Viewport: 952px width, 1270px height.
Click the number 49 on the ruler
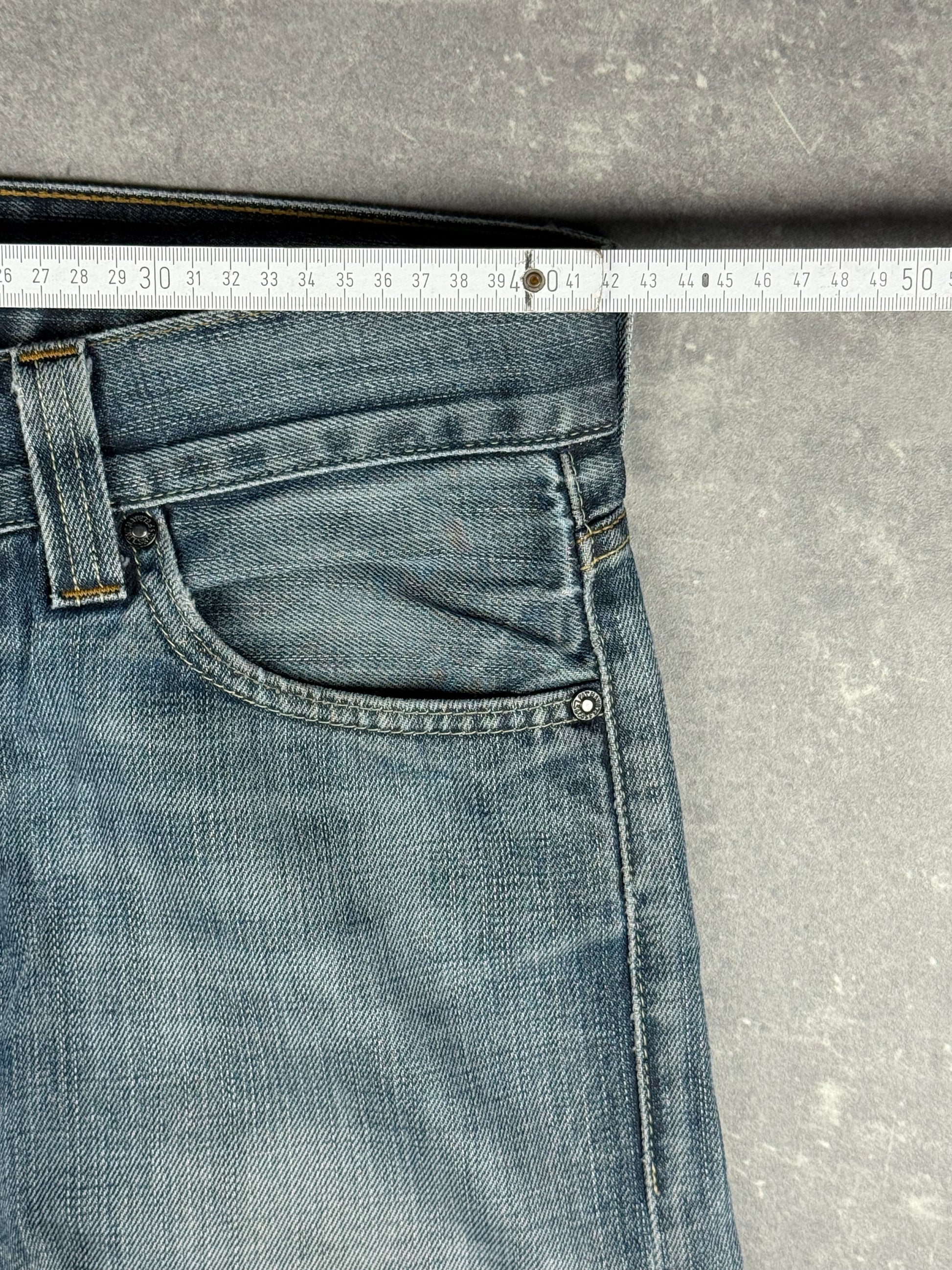pyautogui.click(x=878, y=280)
